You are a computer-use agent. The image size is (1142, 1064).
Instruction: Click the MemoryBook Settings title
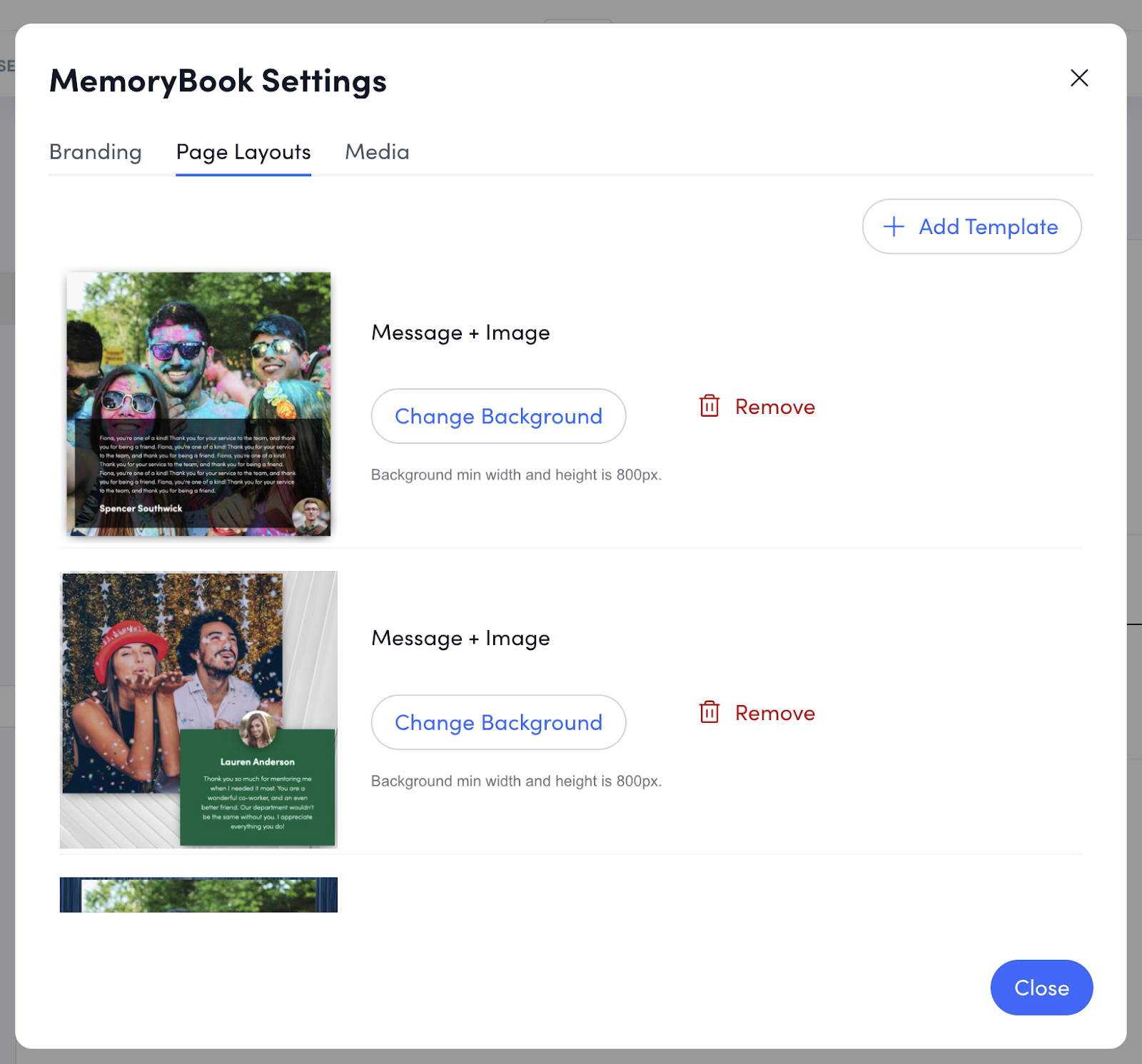click(x=218, y=81)
